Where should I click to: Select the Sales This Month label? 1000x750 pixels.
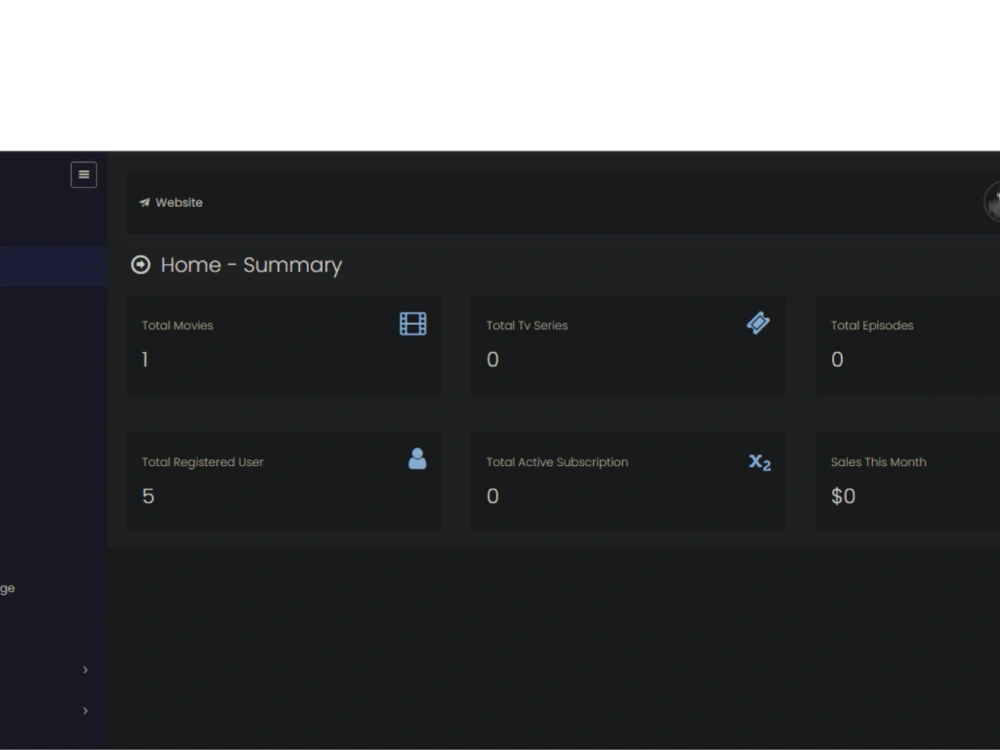(x=878, y=462)
